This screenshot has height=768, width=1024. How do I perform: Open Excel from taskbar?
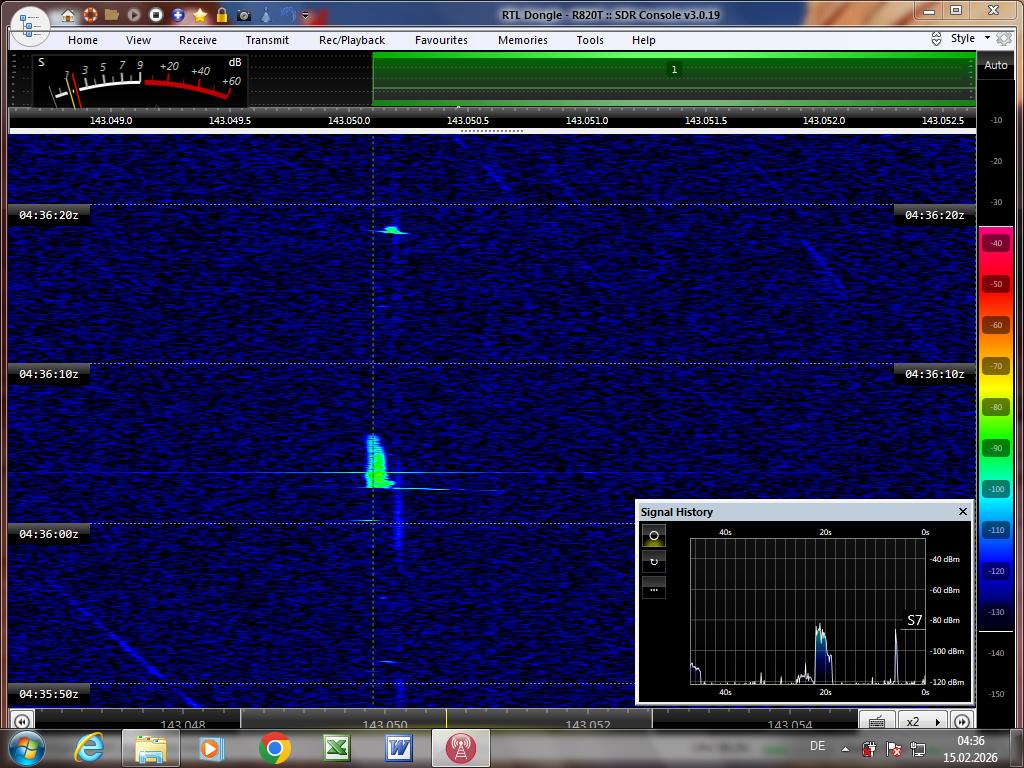coord(337,748)
